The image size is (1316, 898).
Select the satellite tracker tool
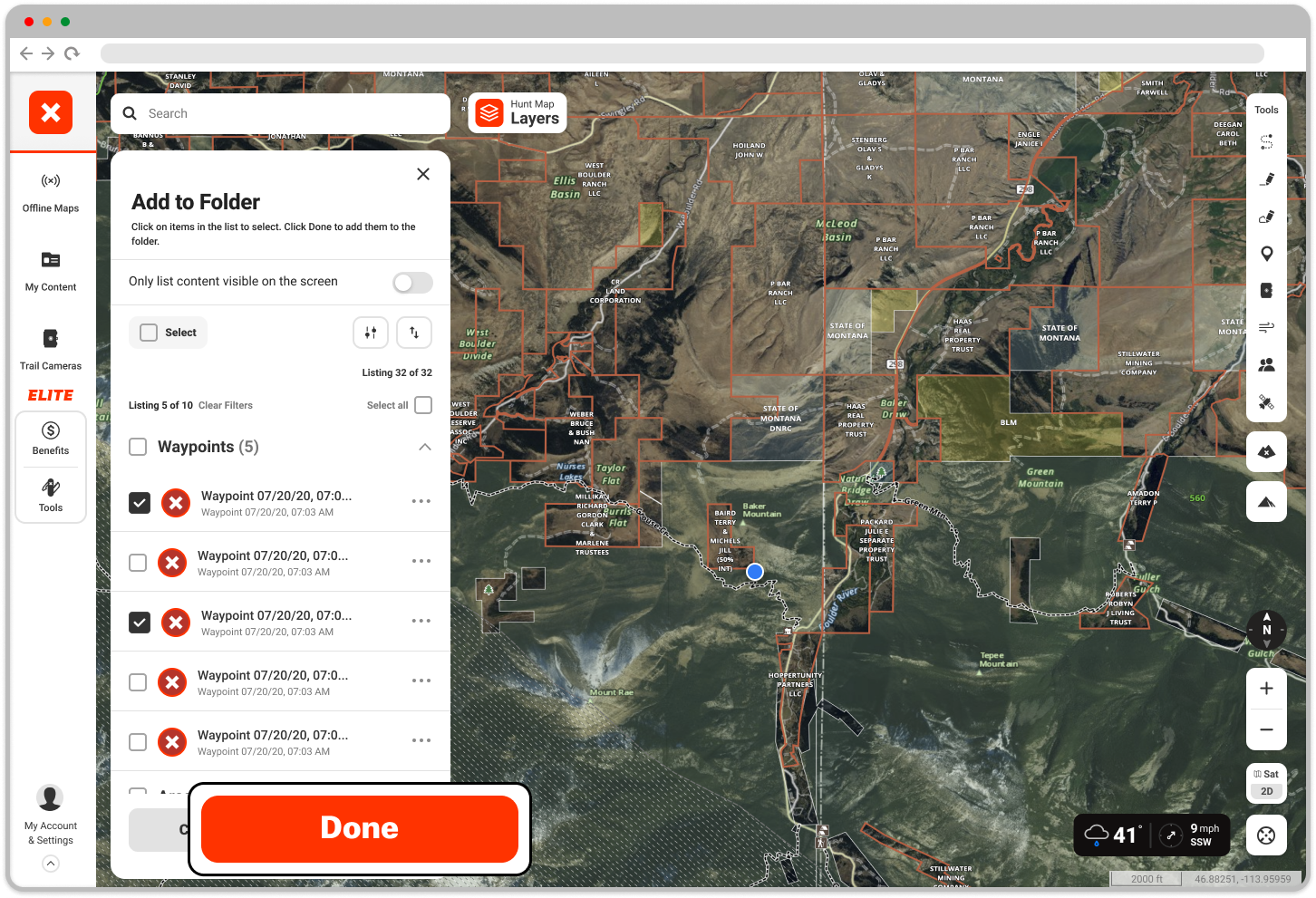(x=1266, y=401)
